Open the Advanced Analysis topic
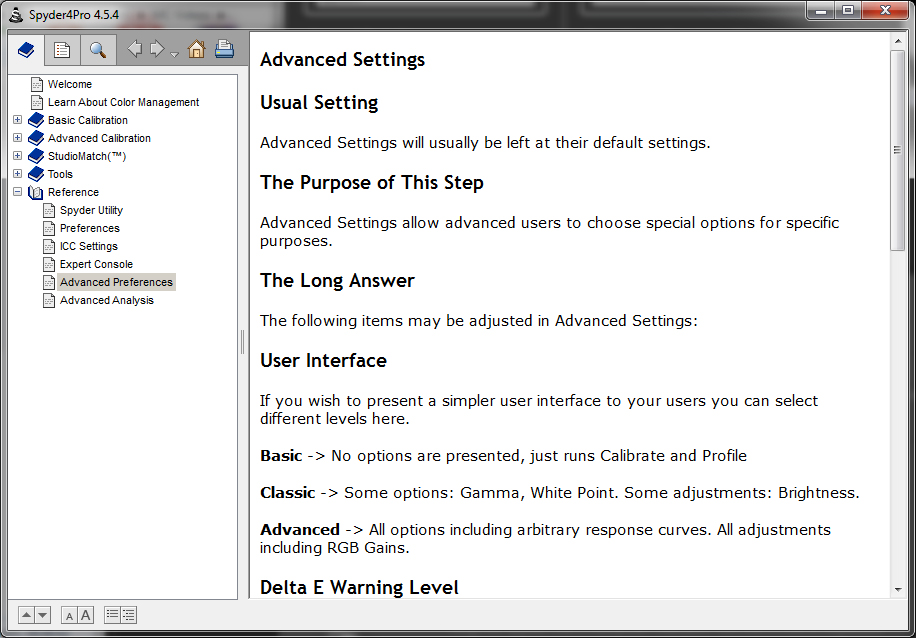 point(106,300)
